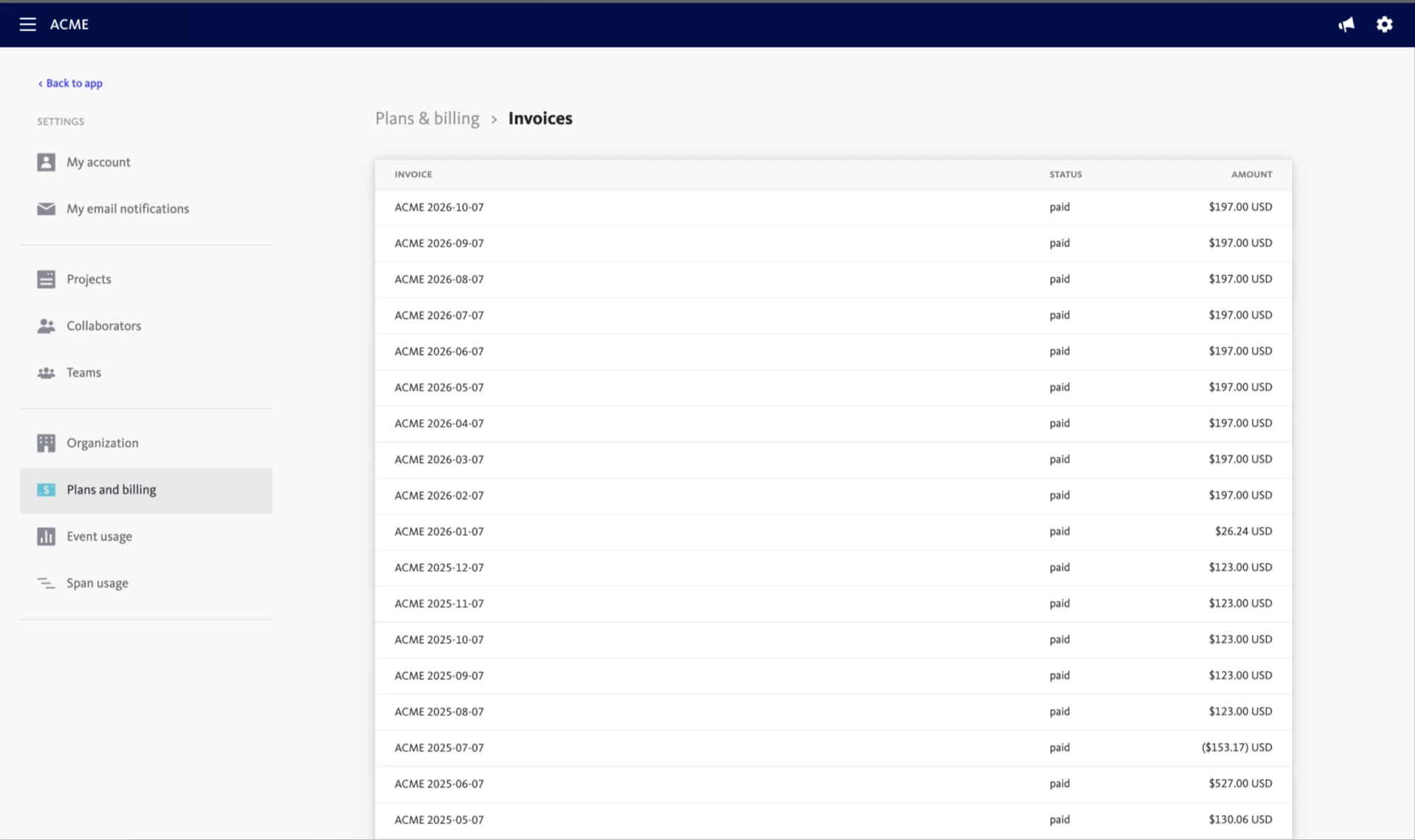Click the ACME header title

tap(69, 24)
